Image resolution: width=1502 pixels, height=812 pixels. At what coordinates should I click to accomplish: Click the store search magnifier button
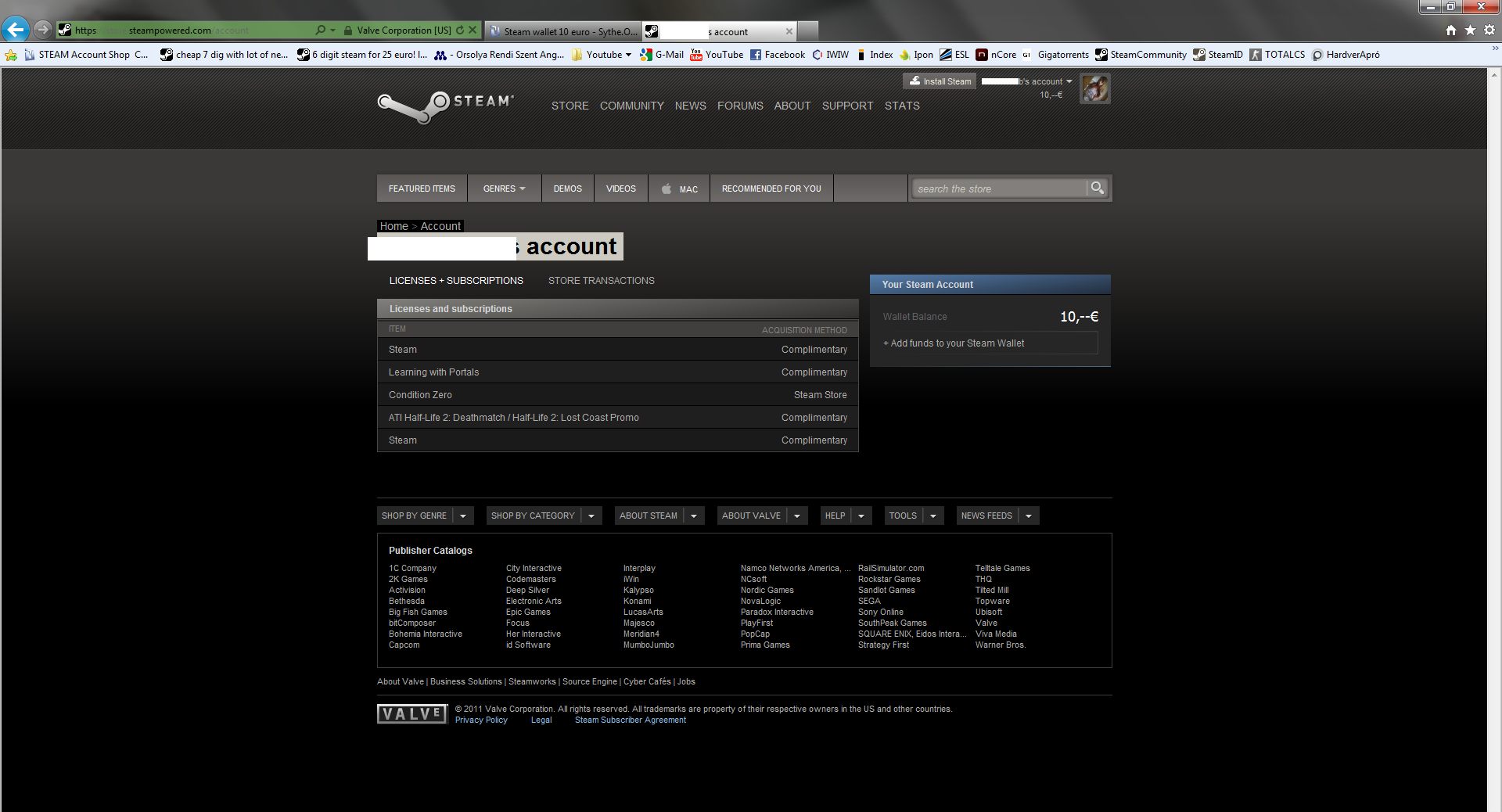click(1098, 189)
